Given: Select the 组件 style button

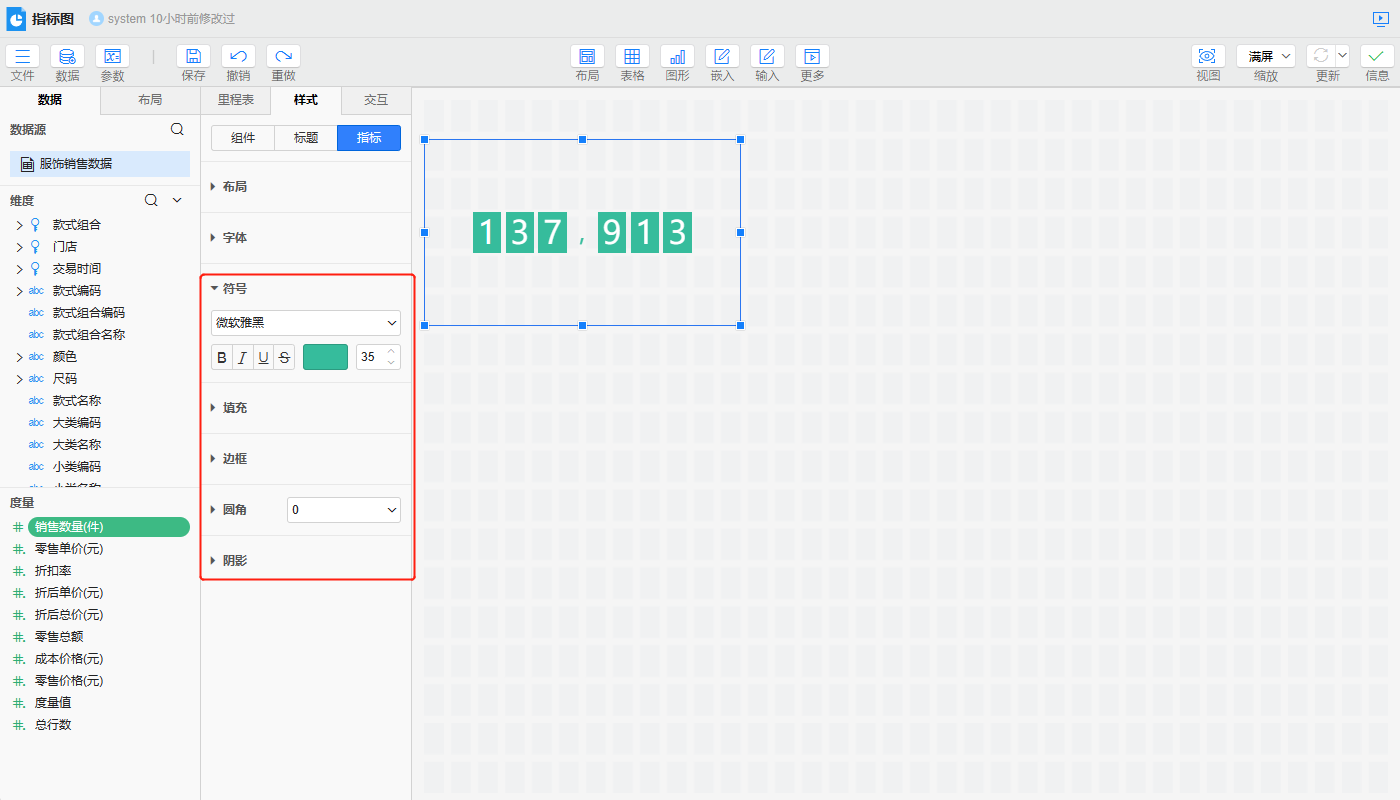Looking at the screenshot, I should 243,138.
